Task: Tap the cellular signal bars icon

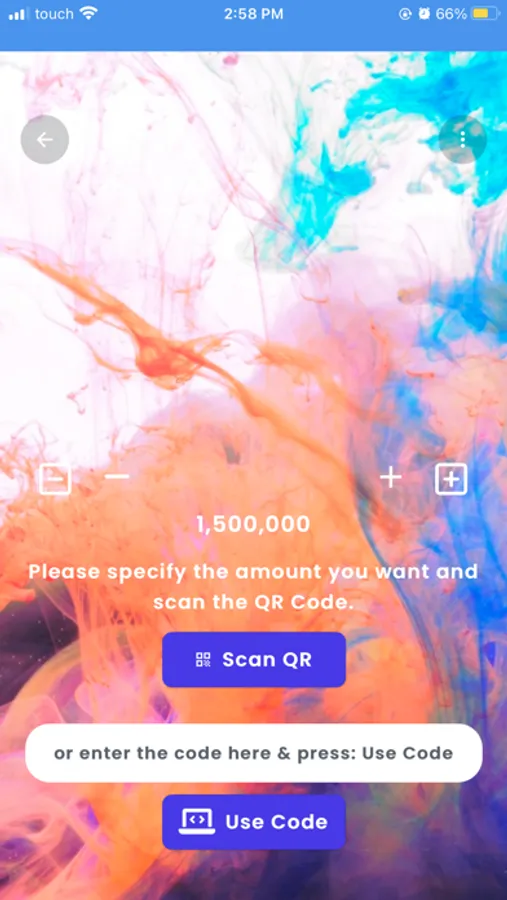Action: point(19,14)
